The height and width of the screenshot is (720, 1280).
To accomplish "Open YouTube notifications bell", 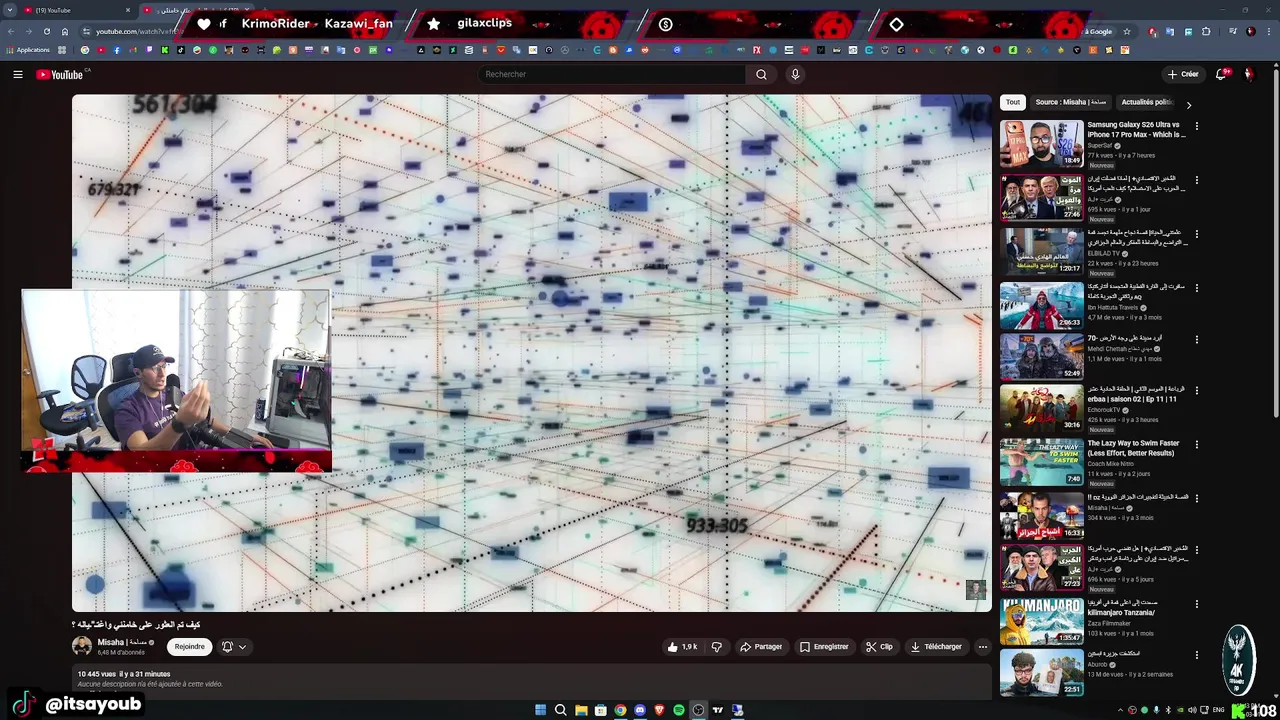I will click(1221, 74).
